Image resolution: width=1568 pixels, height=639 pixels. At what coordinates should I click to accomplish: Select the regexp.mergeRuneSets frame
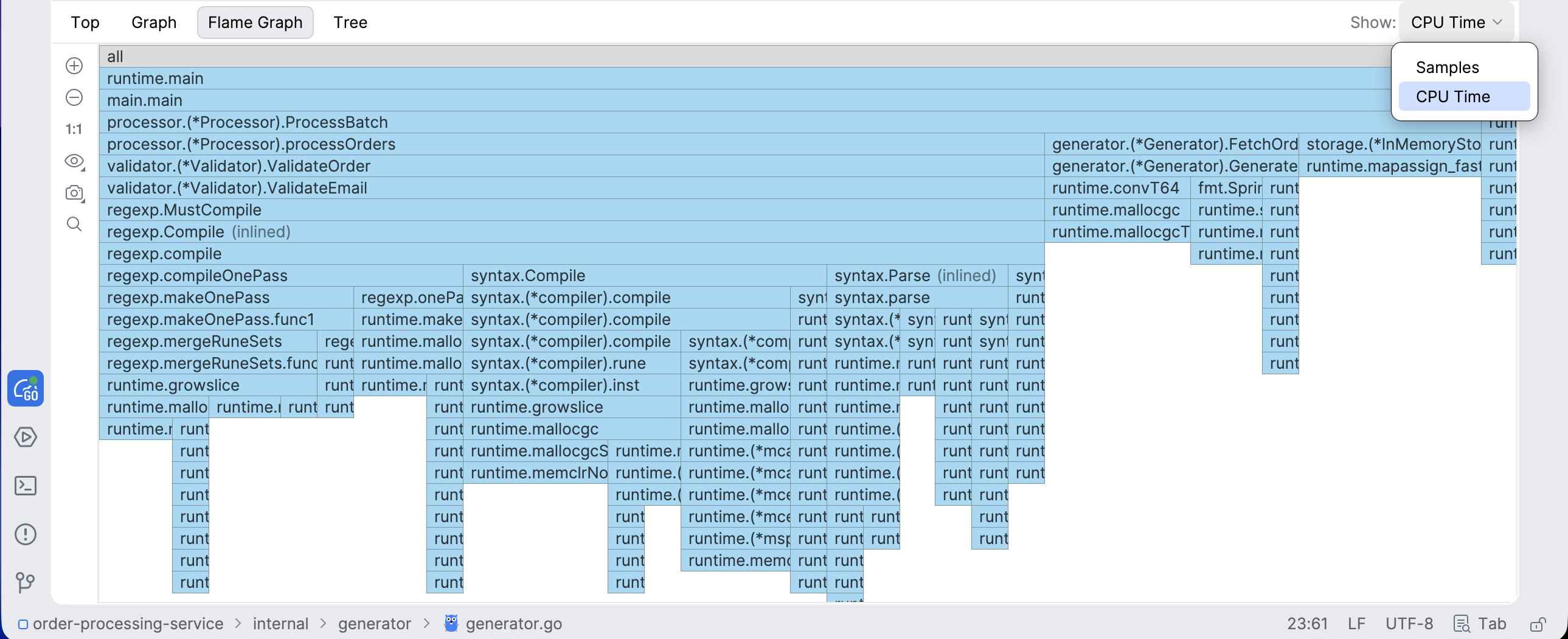208,342
